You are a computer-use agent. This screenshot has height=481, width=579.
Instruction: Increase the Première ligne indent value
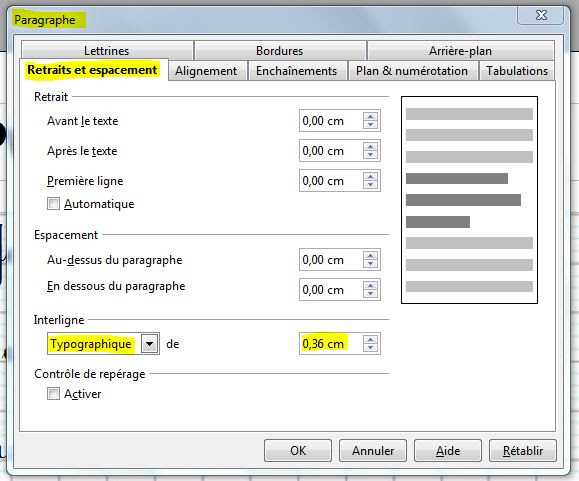pos(370,176)
